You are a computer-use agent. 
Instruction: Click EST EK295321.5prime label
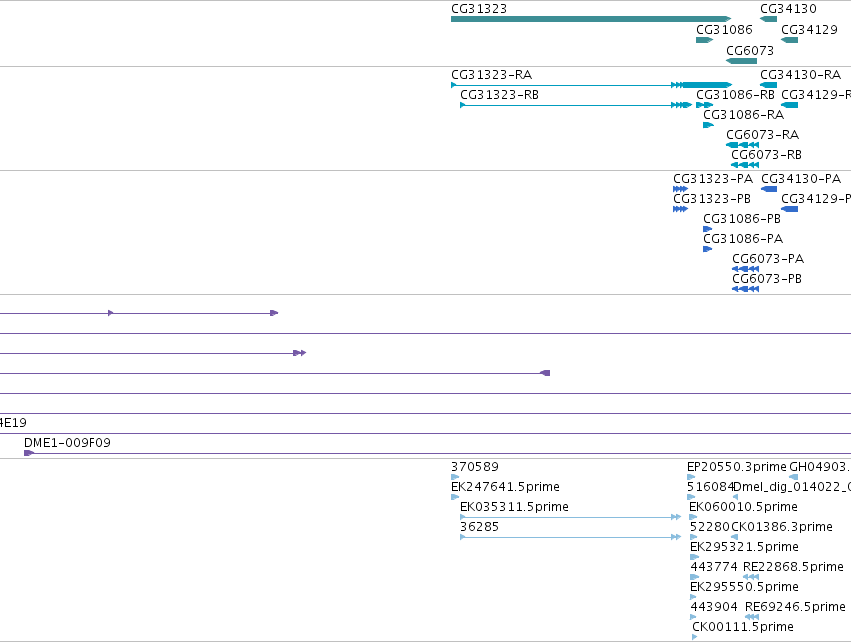point(744,547)
